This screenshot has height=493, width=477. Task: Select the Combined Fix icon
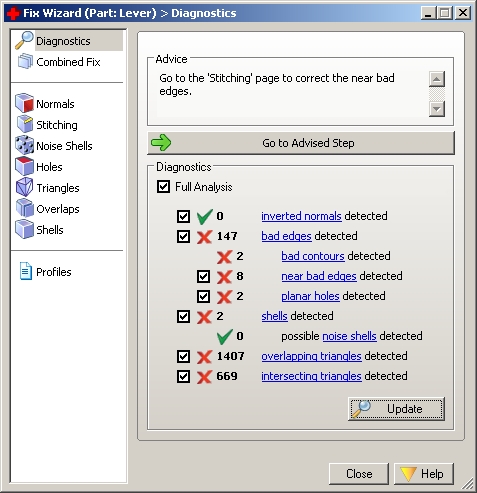point(25,61)
